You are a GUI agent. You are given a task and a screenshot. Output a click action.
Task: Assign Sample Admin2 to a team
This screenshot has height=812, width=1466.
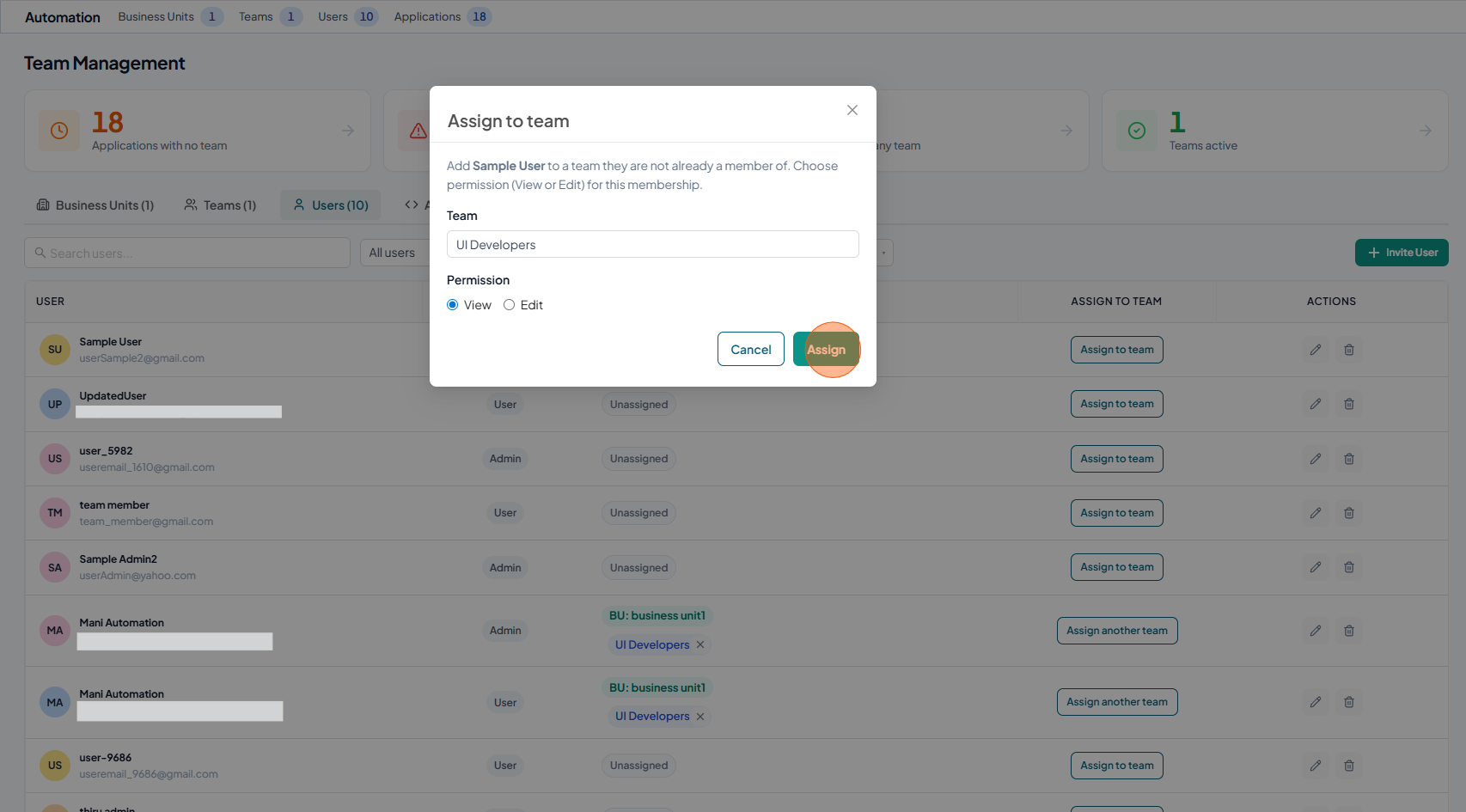coord(1117,567)
